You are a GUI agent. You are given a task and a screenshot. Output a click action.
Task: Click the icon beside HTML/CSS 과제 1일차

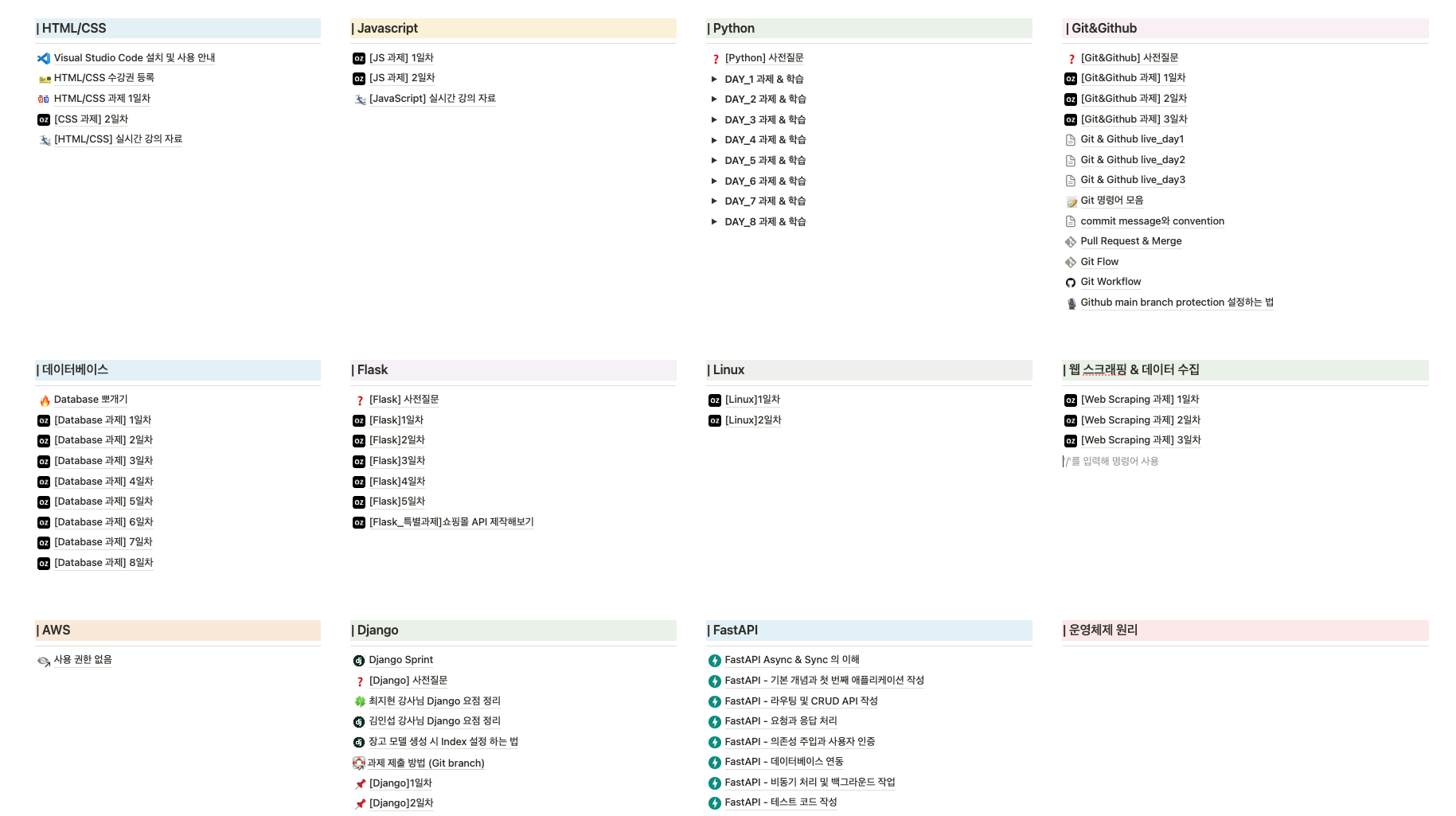pyautogui.click(x=44, y=99)
